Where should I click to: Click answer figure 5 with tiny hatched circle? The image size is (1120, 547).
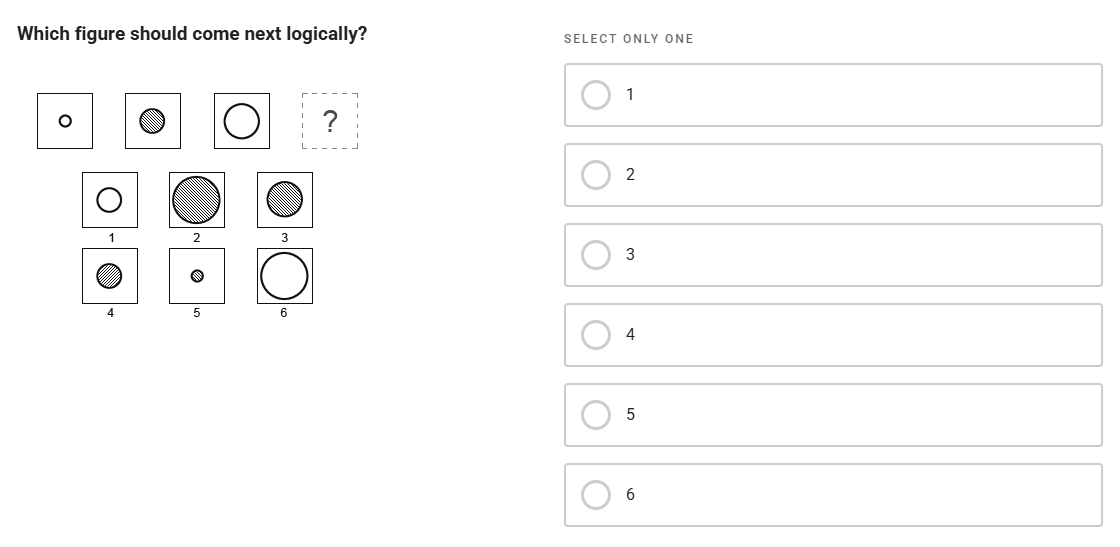[197, 276]
